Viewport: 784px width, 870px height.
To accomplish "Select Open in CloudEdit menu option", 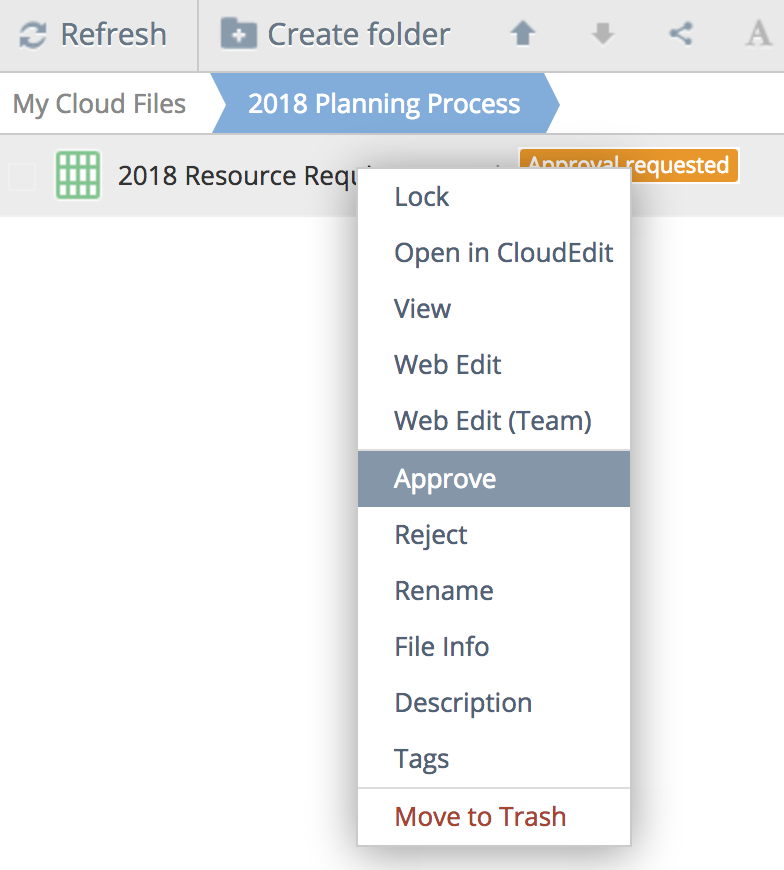I will [x=503, y=253].
